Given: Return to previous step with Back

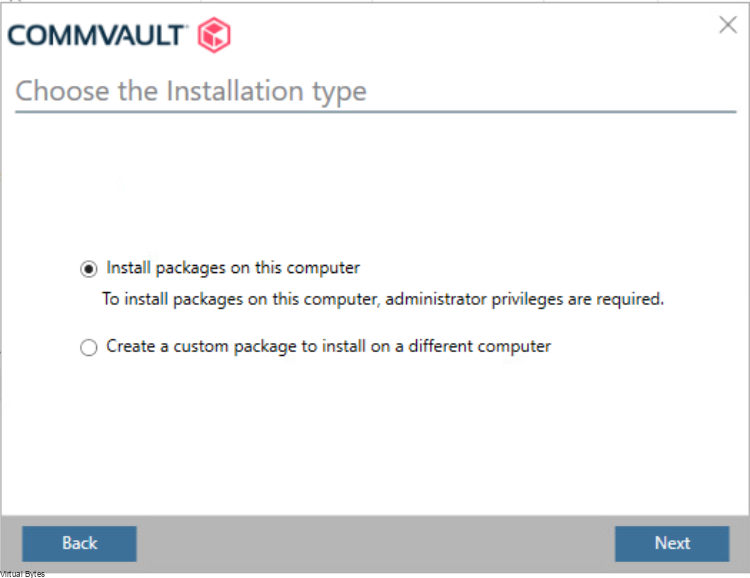Looking at the screenshot, I should (79, 544).
